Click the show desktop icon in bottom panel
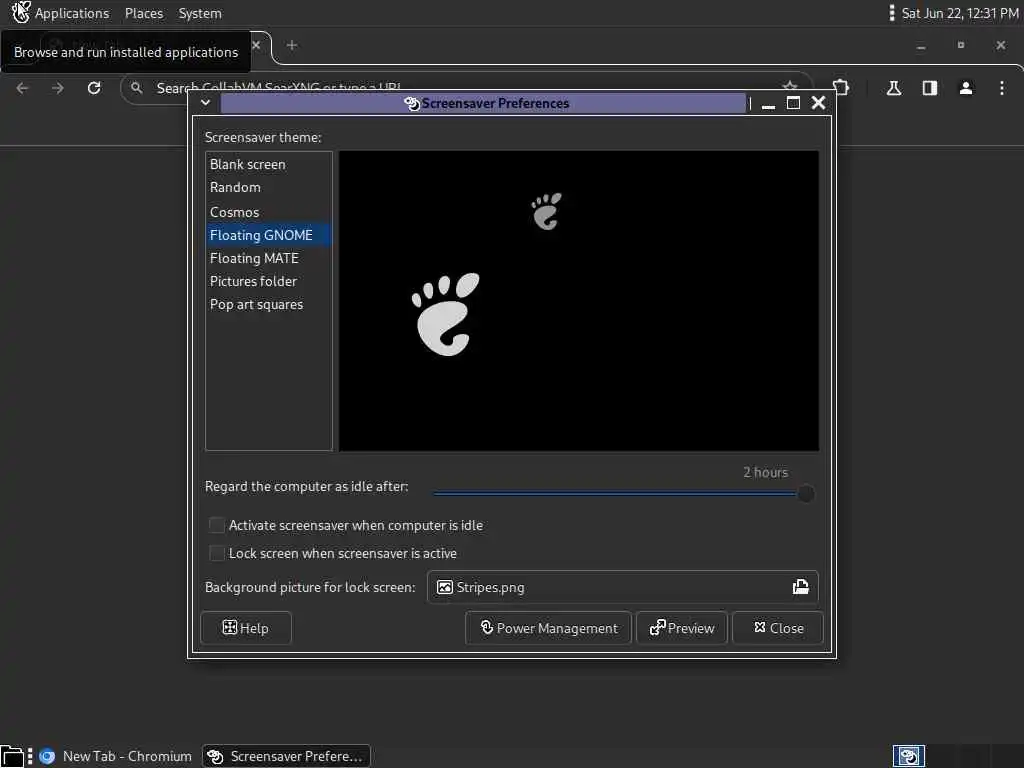The width and height of the screenshot is (1024, 768). 12,756
